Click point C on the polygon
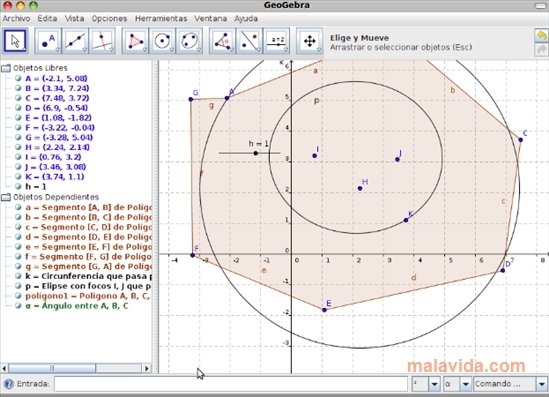The height and width of the screenshot is (397, 549). tap(521, 140)
